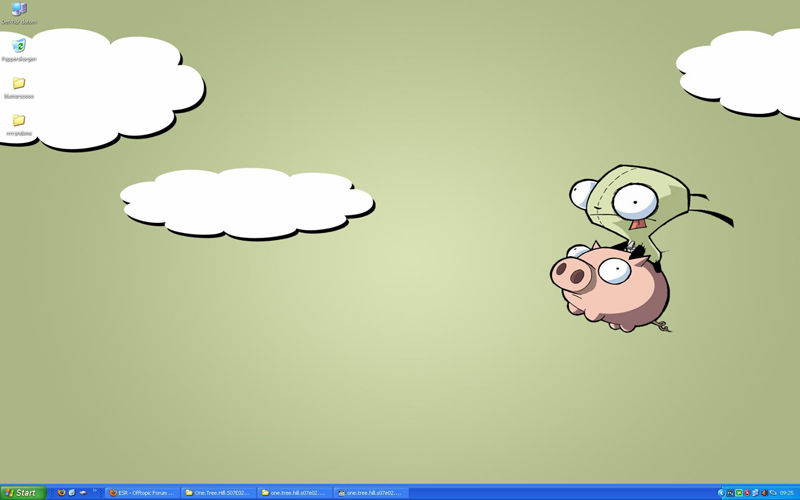Click the third Quick Launch icon
This screenshot has width=800, height=500.
83,493
